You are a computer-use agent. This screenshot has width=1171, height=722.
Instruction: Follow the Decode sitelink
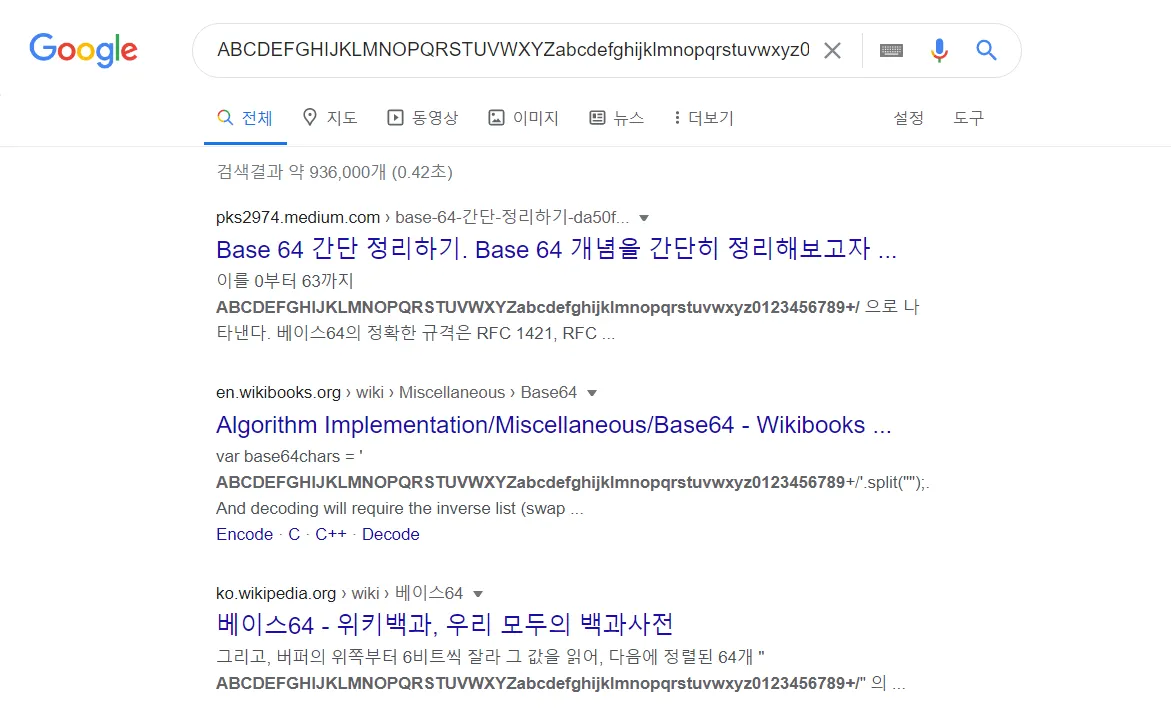pyautogui.click(x=391, y=535)
